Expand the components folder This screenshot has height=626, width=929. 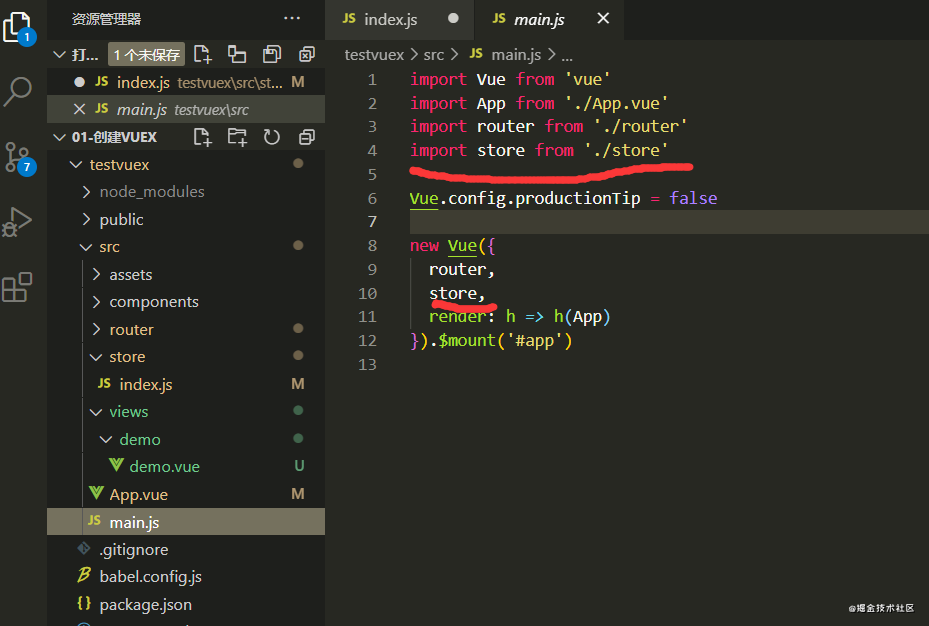coord(97,302)
